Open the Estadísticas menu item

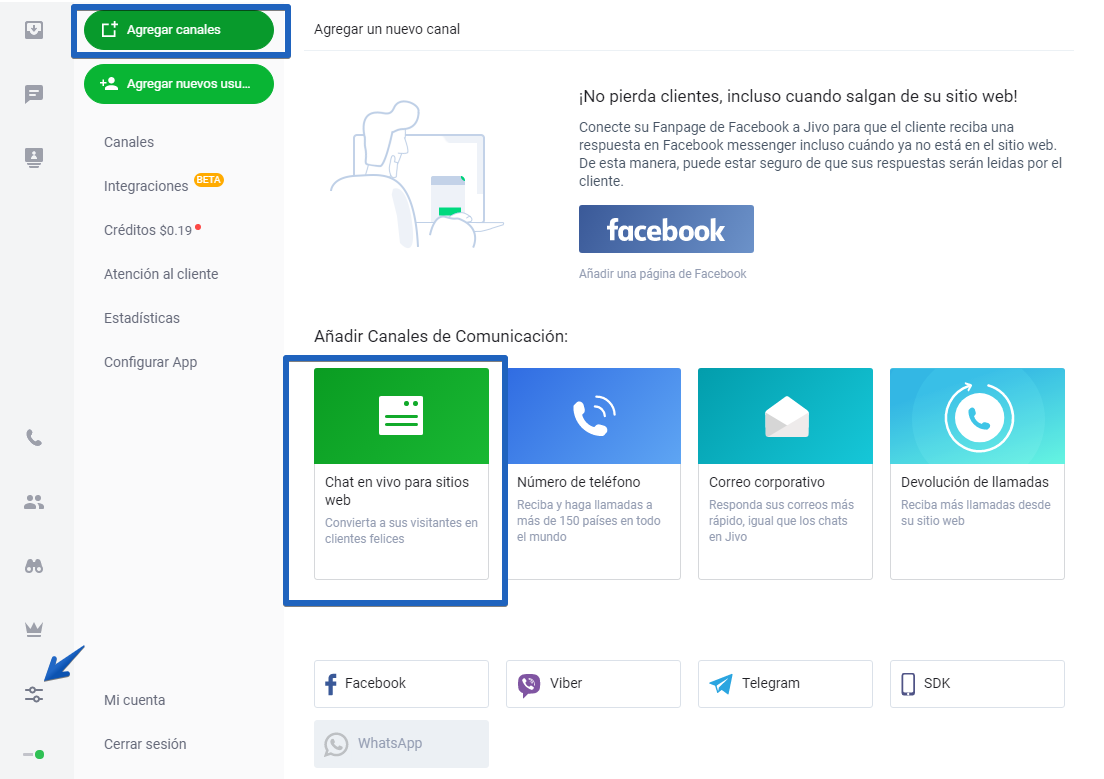[x=142, y=318]
